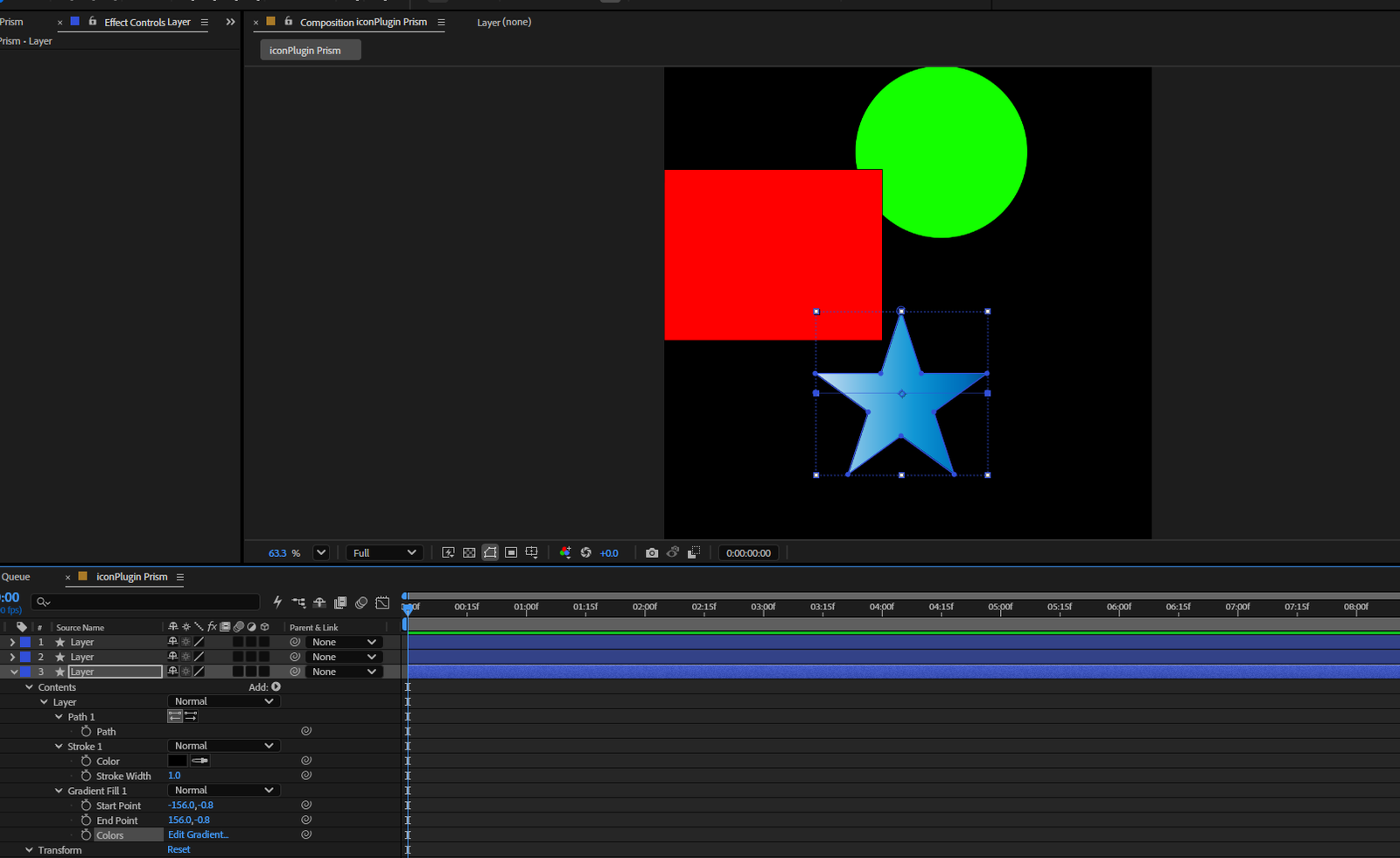Expand layer 2 properties
This screenshot has height=858, width=1400.
click(x=12, y=657)
